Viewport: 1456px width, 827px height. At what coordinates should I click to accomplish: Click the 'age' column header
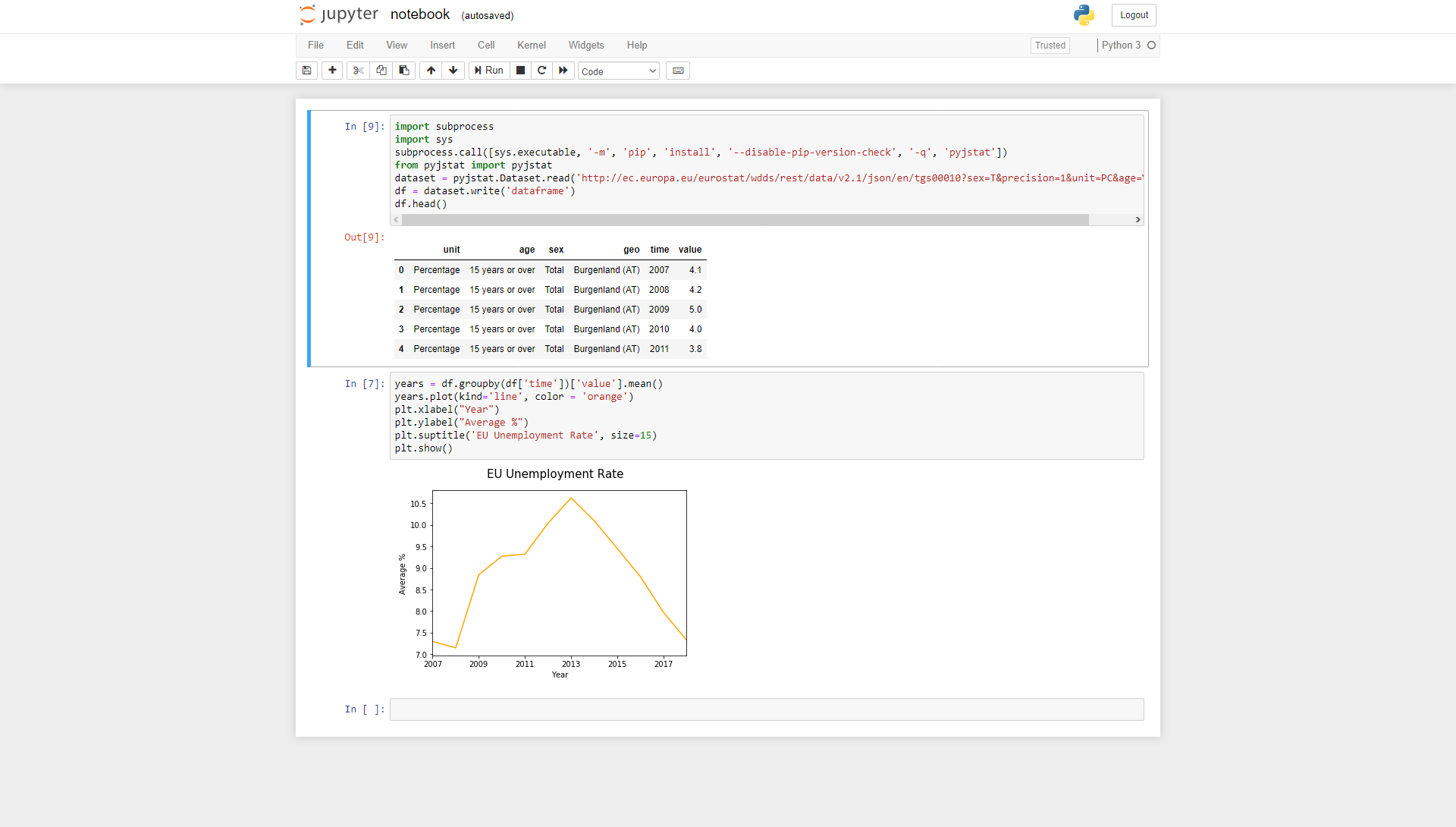click(527, 250)
